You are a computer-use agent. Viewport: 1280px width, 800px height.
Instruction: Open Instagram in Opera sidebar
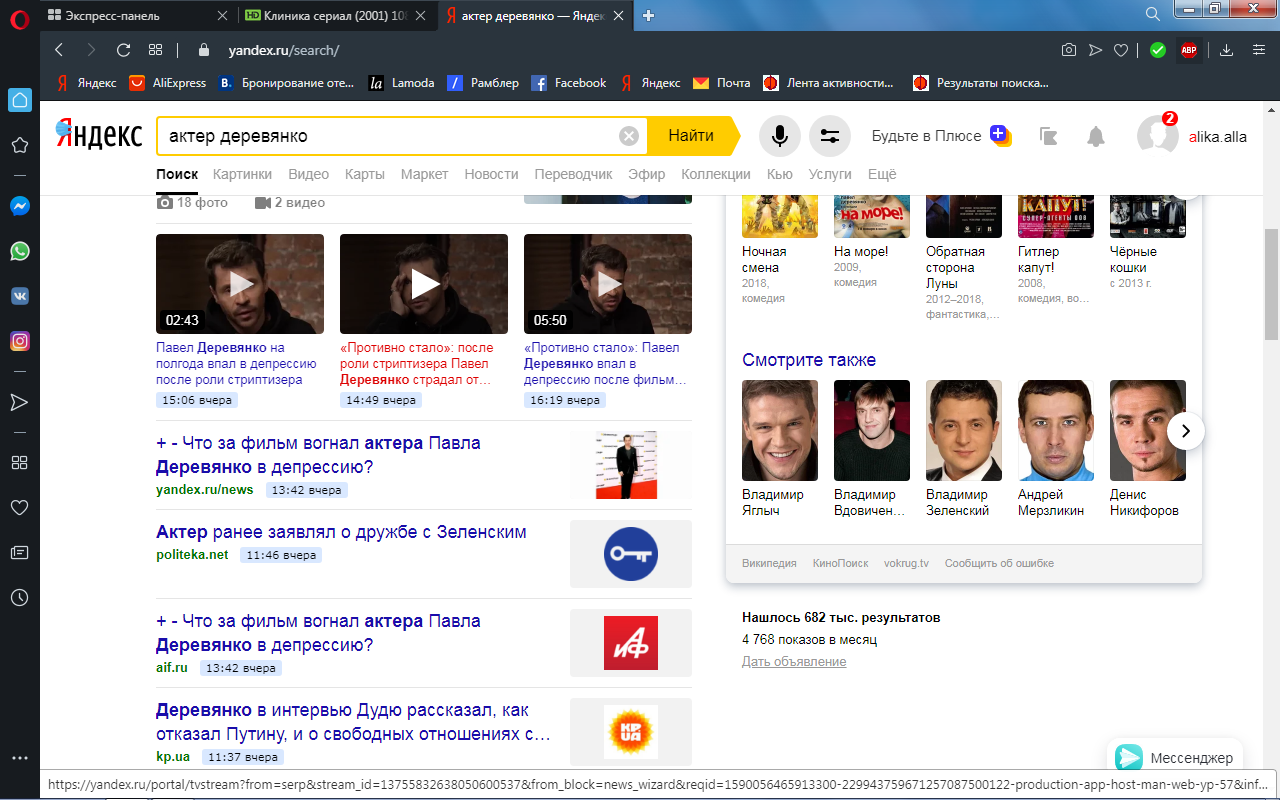coord(19,341)
